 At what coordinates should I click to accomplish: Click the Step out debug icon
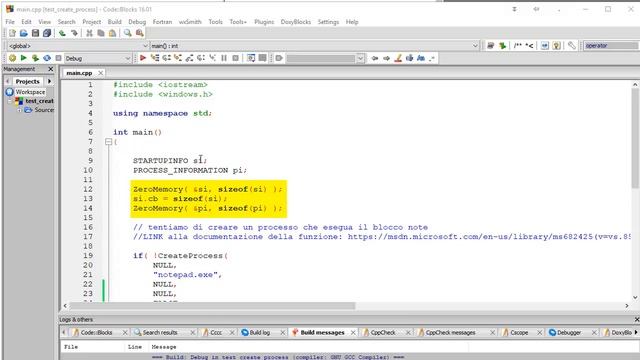pyautogui.click(x=189, y=58)
